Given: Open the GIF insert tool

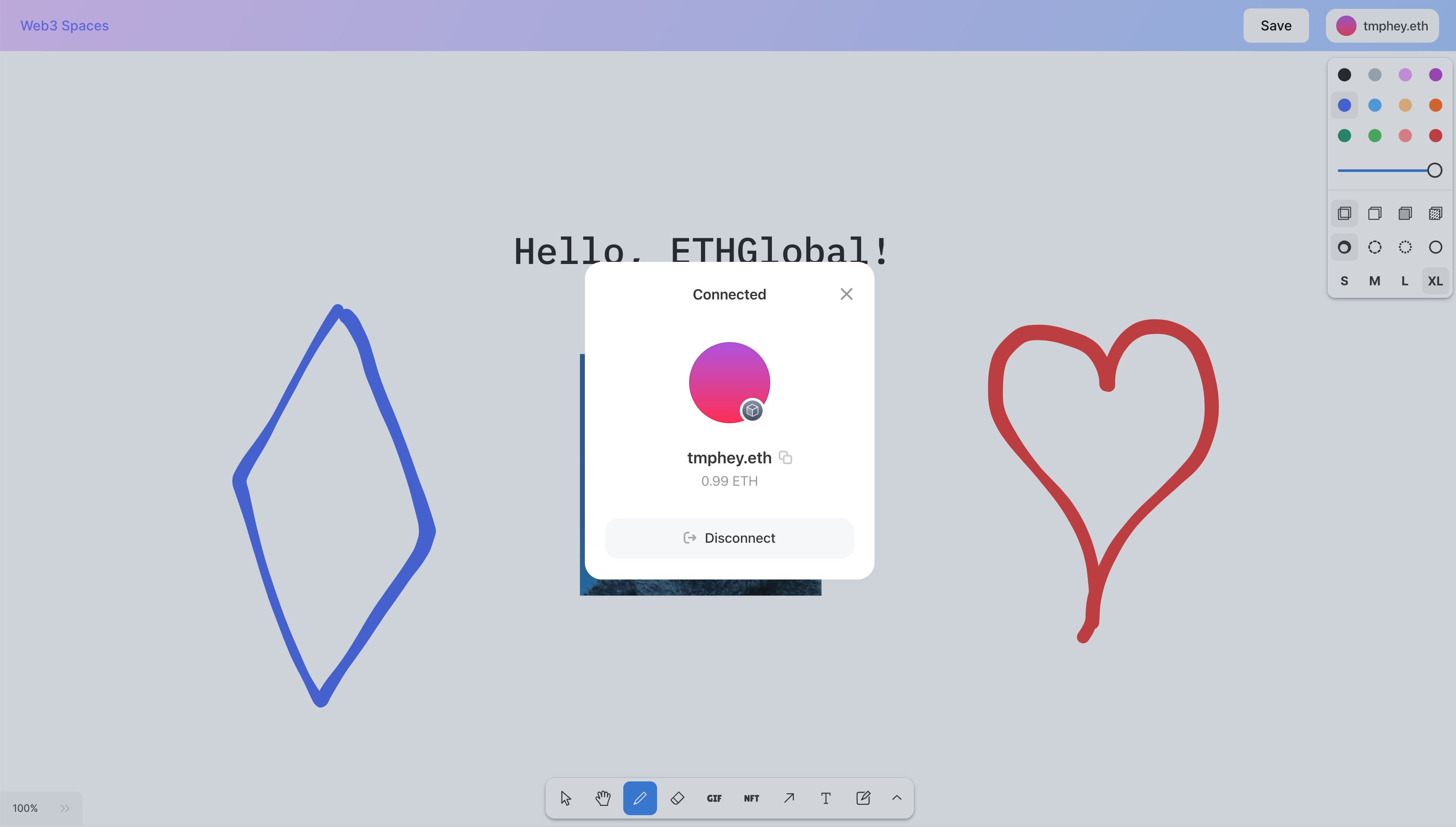Looking at the screenshot, I should click(x=714, y=798).
